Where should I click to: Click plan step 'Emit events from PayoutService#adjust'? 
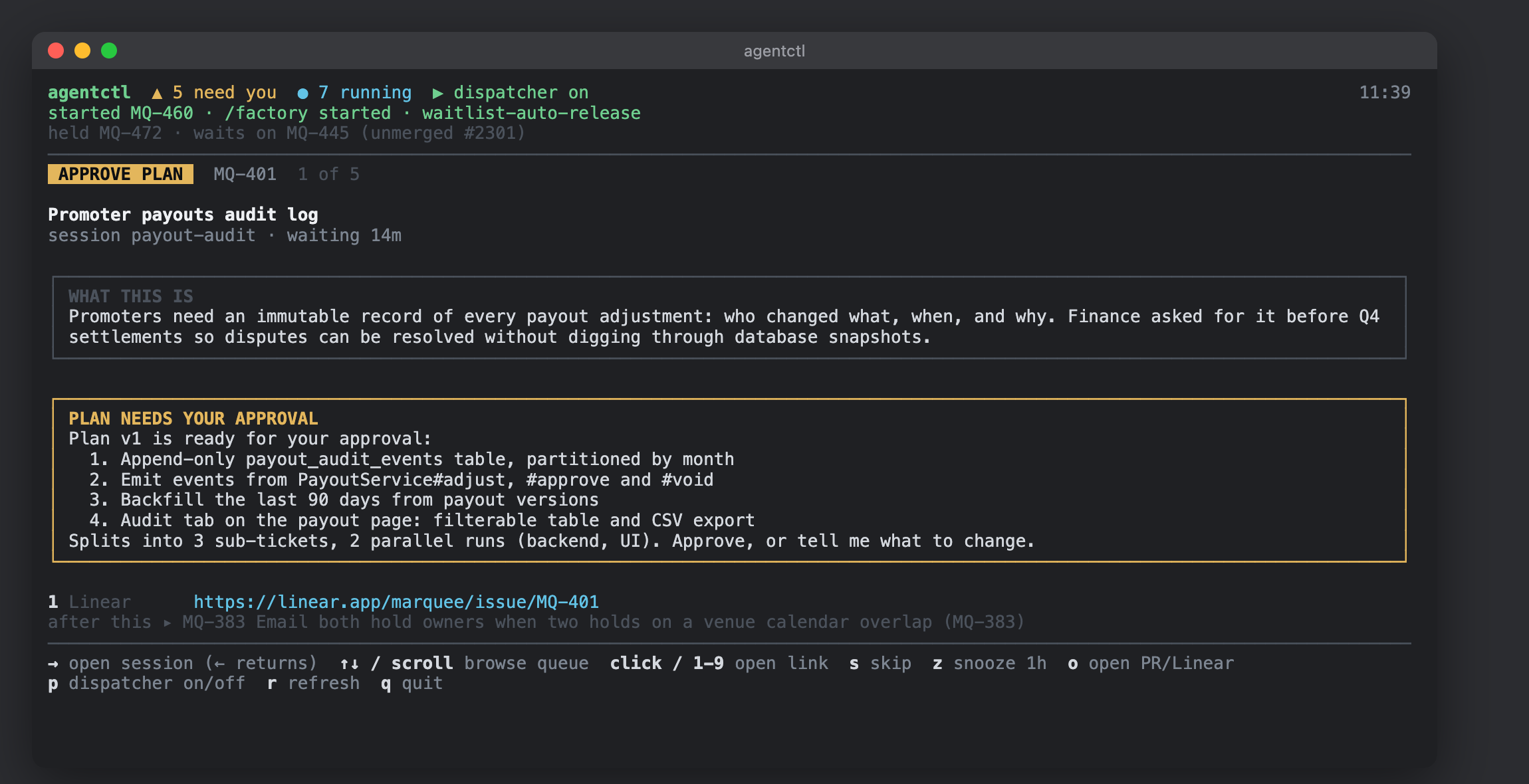[x=402, y=480]
